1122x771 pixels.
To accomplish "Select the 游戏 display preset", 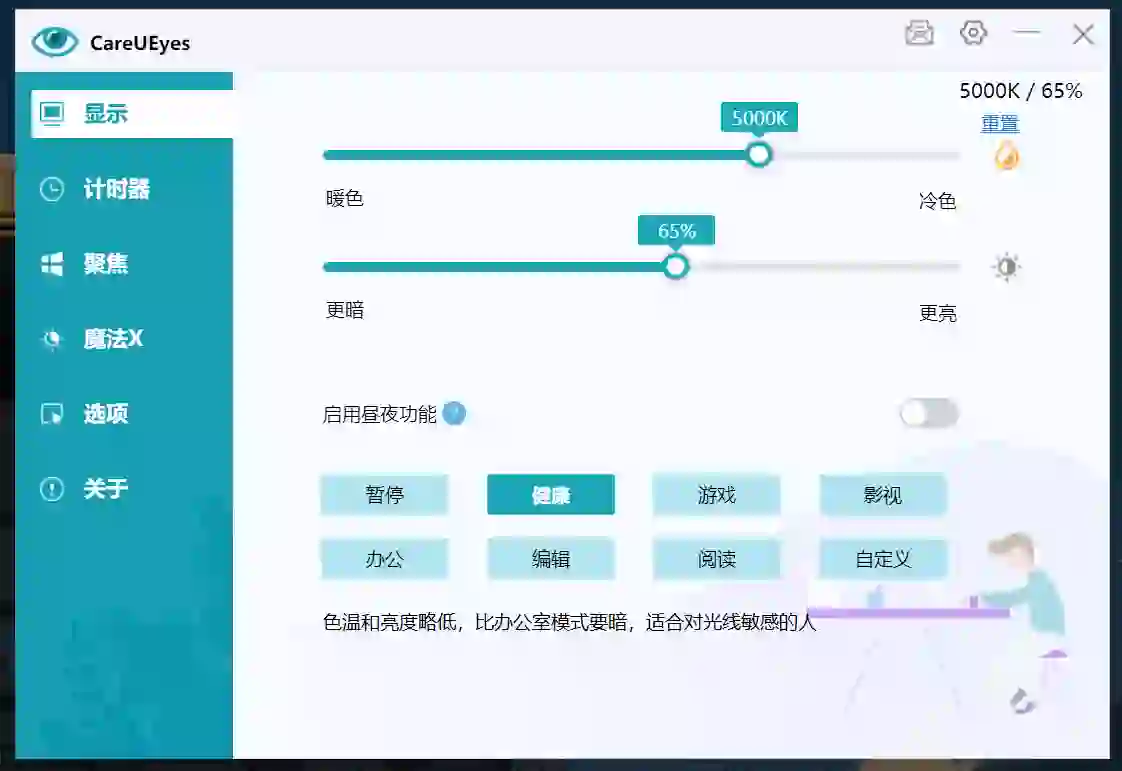I will tap(716, 494).
